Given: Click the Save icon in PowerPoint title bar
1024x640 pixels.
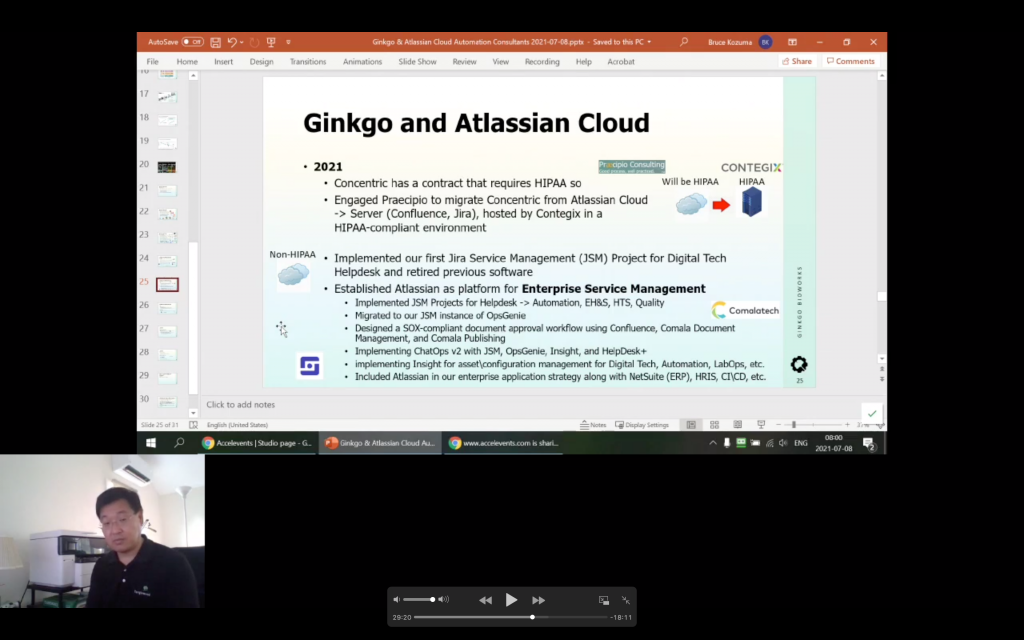Looking at the screenshot, I should tap(216, 42).
